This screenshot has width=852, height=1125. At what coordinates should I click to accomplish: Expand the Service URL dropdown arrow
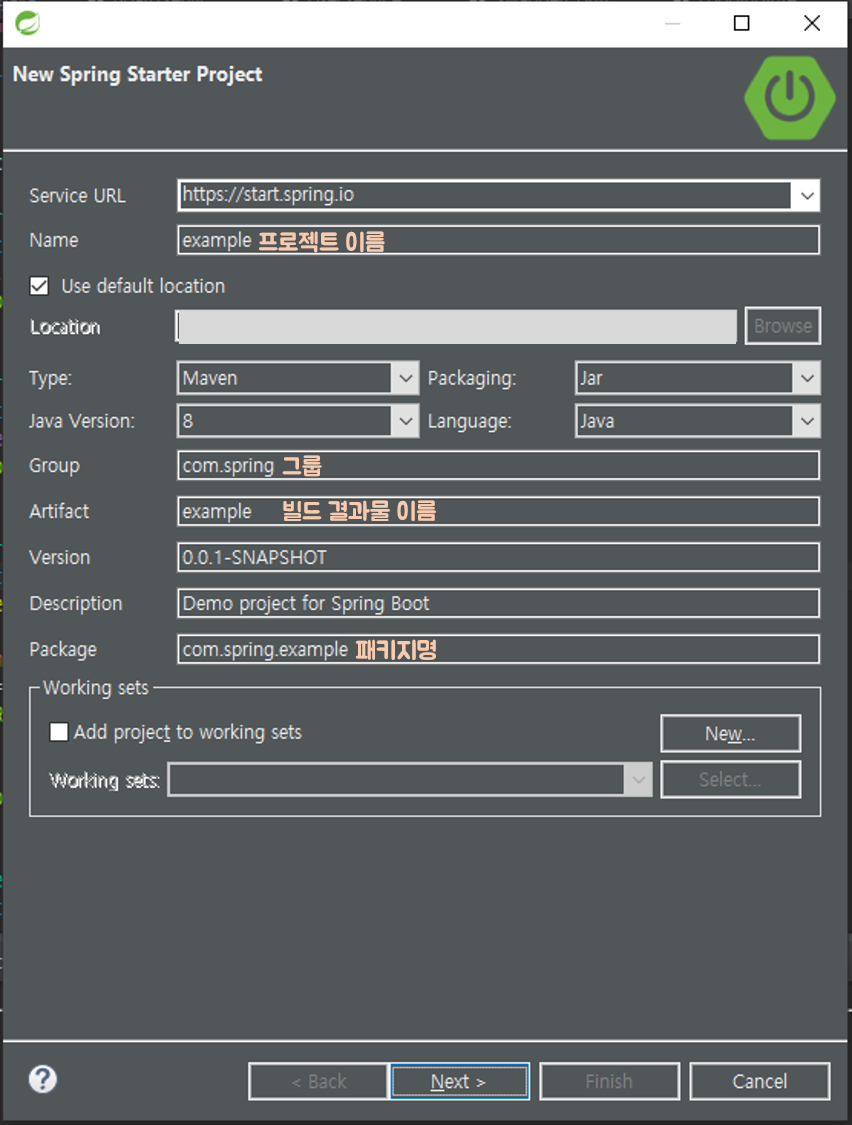click(x=807, y=195)
